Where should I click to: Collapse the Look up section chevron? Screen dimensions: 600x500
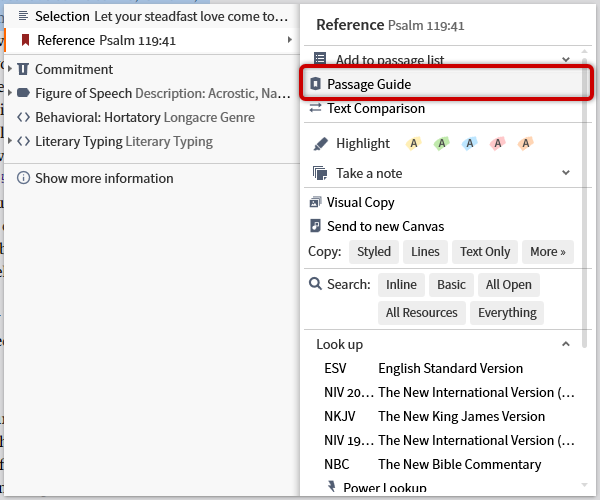point(565,344)
